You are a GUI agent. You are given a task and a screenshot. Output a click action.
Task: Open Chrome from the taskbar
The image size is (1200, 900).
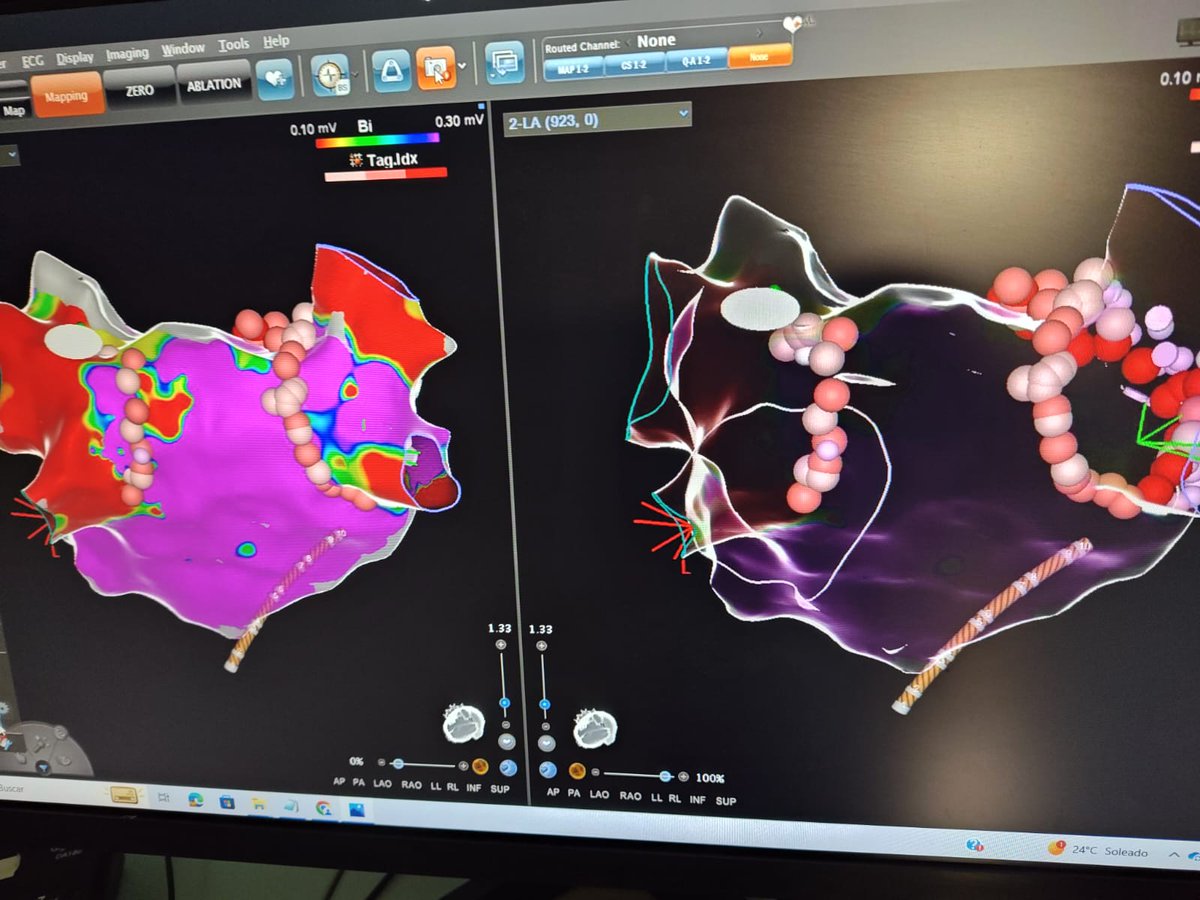click(x=324, y=808)
